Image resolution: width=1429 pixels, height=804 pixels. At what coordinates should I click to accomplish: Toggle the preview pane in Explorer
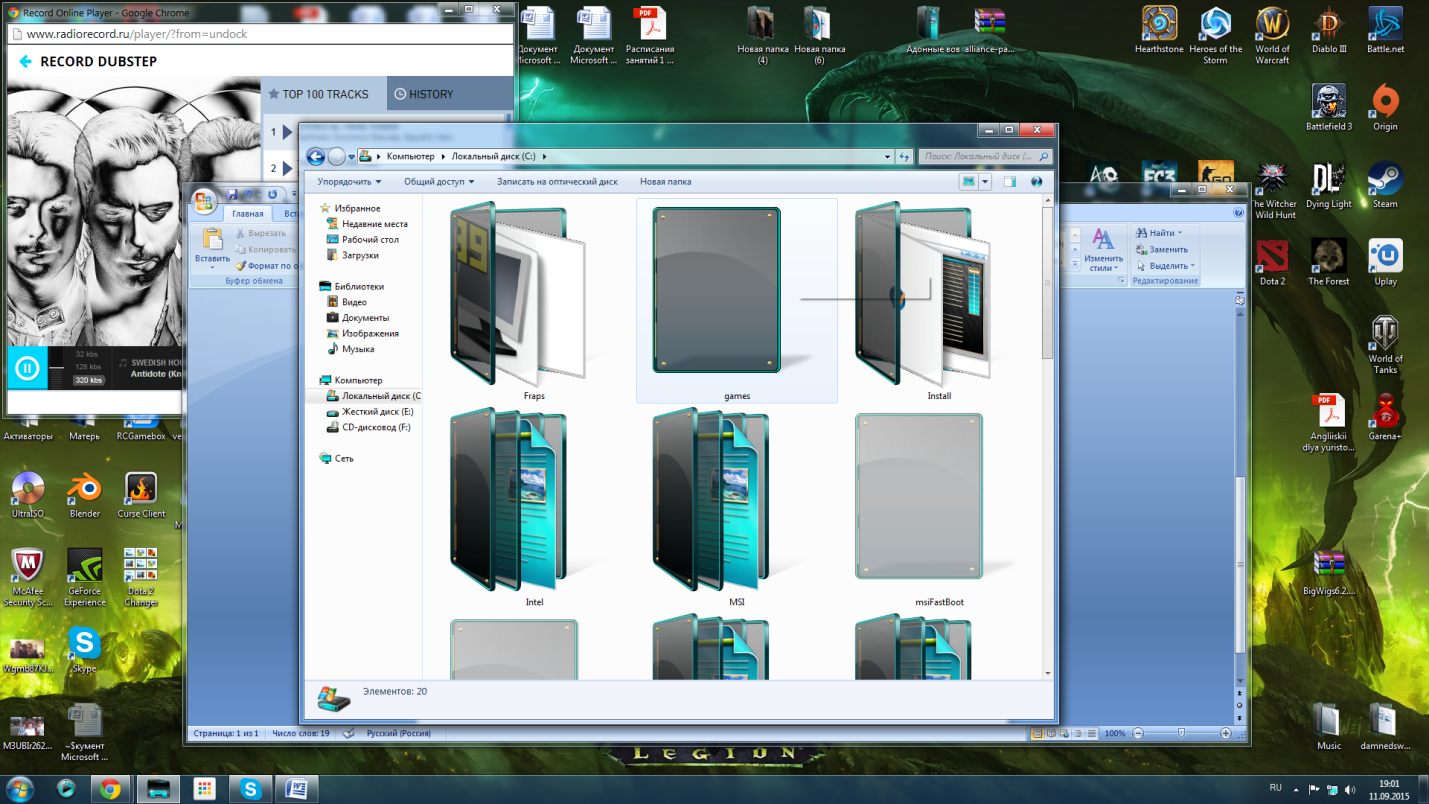pos(1010,182)
